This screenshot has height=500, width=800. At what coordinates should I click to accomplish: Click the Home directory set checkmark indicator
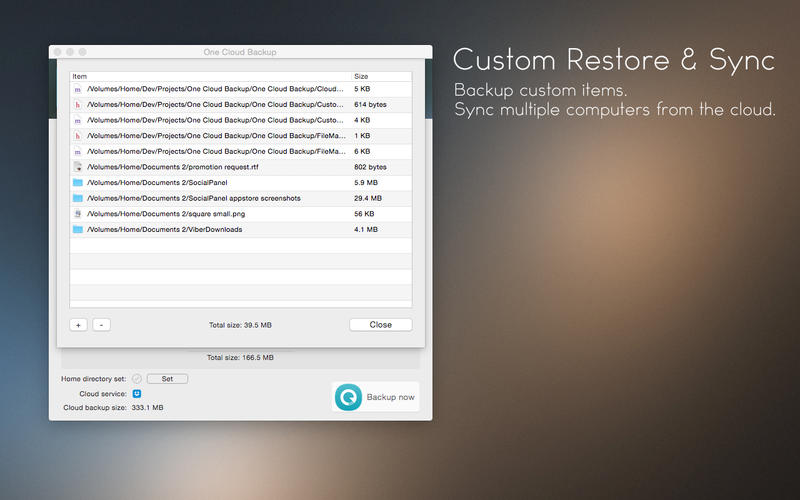[136, 379]
